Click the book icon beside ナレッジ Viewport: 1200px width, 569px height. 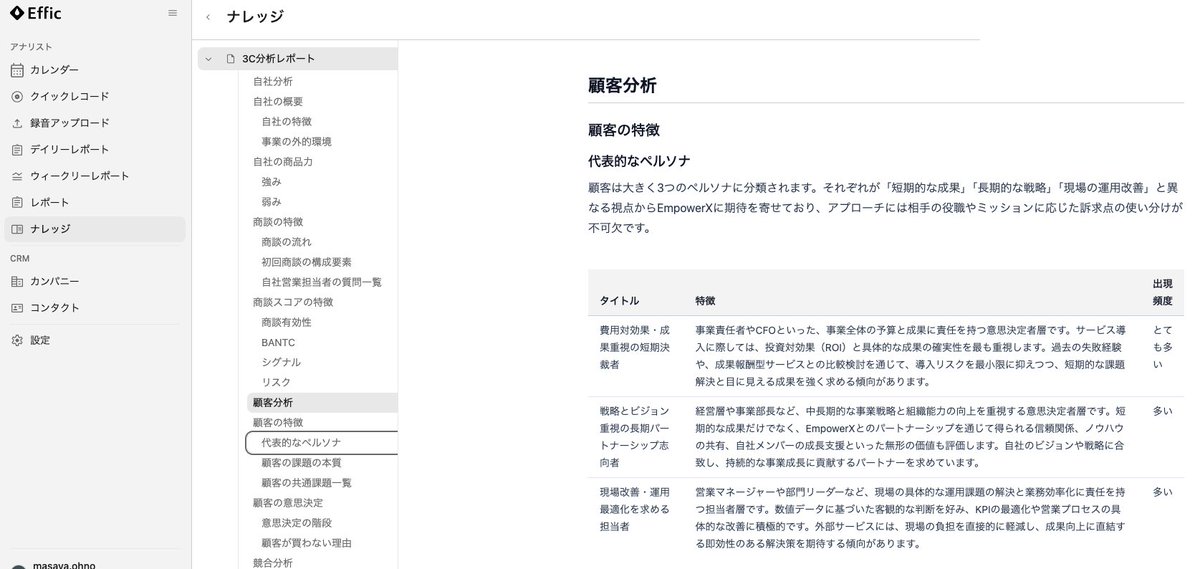point(17,229)
